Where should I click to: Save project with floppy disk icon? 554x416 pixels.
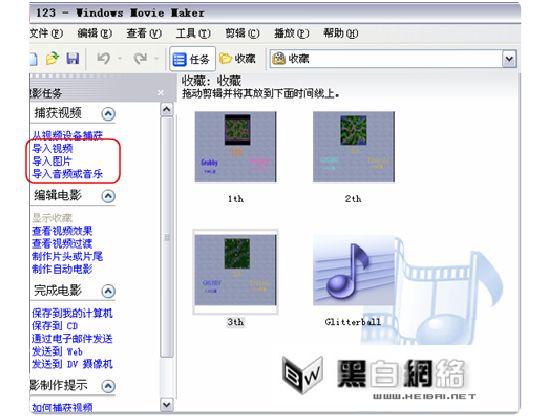73,58
